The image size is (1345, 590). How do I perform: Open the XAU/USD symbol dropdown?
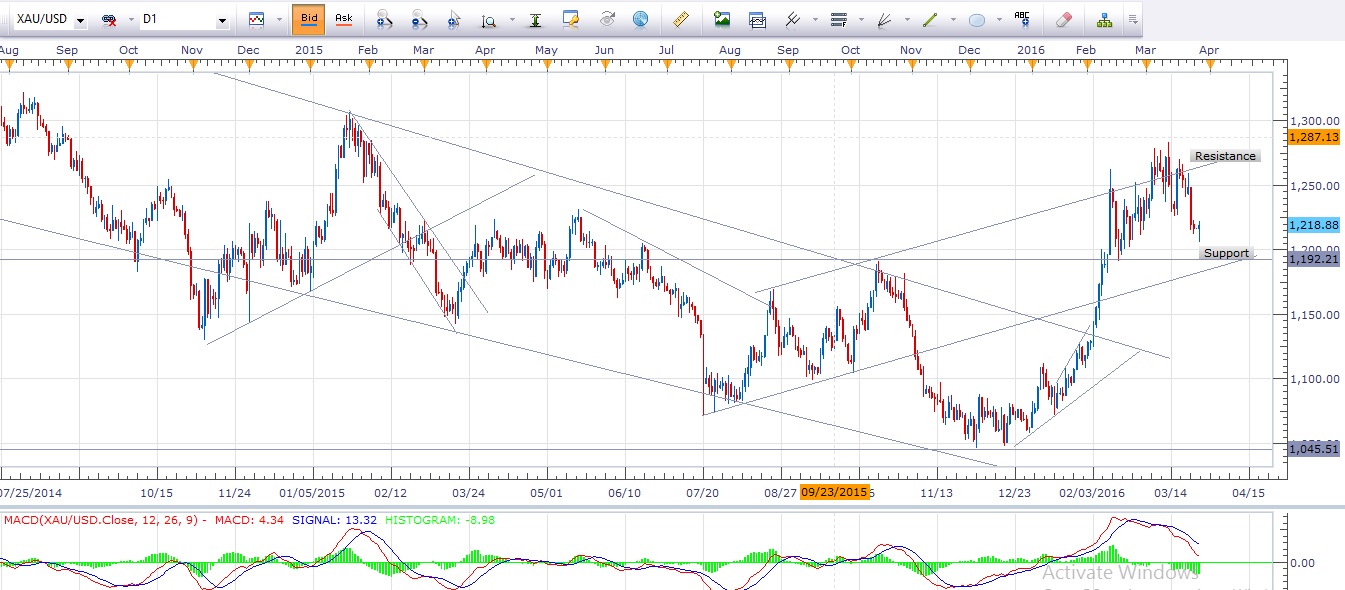click(80, 21)
